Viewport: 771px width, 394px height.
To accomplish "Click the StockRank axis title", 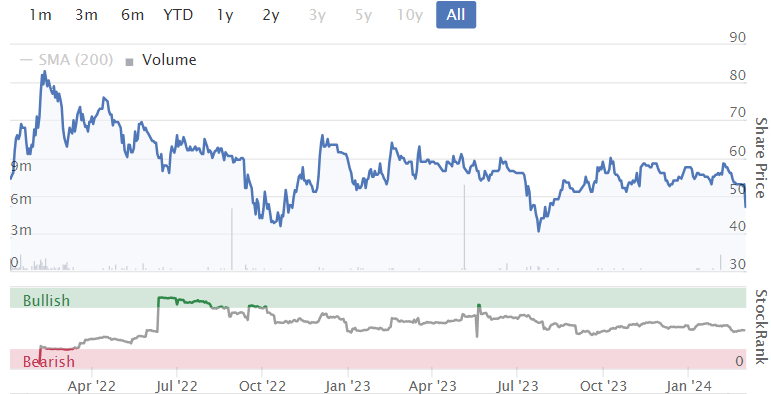I will (761, 327).
